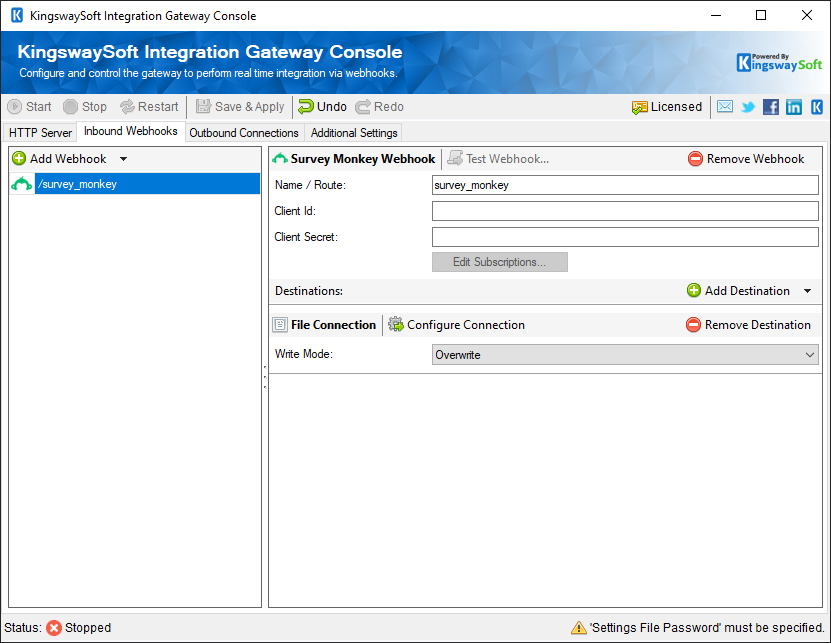Viewport: 831px width, 643px height.
Task: Click the KingswaySoft logo in banner
Action: point(779,62)
